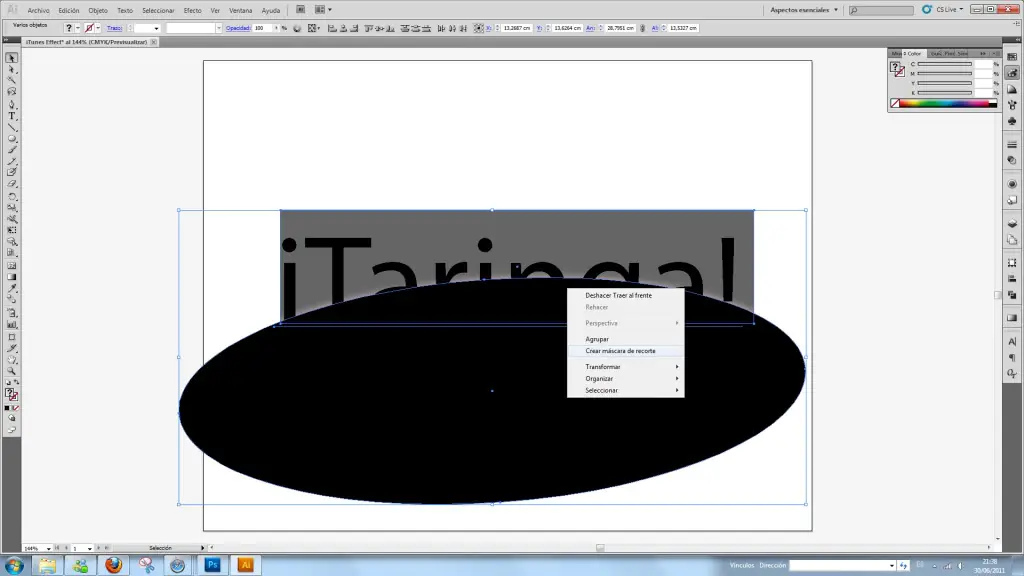
Task: Switch to the Color panel tab
Action: pos(912,54)
